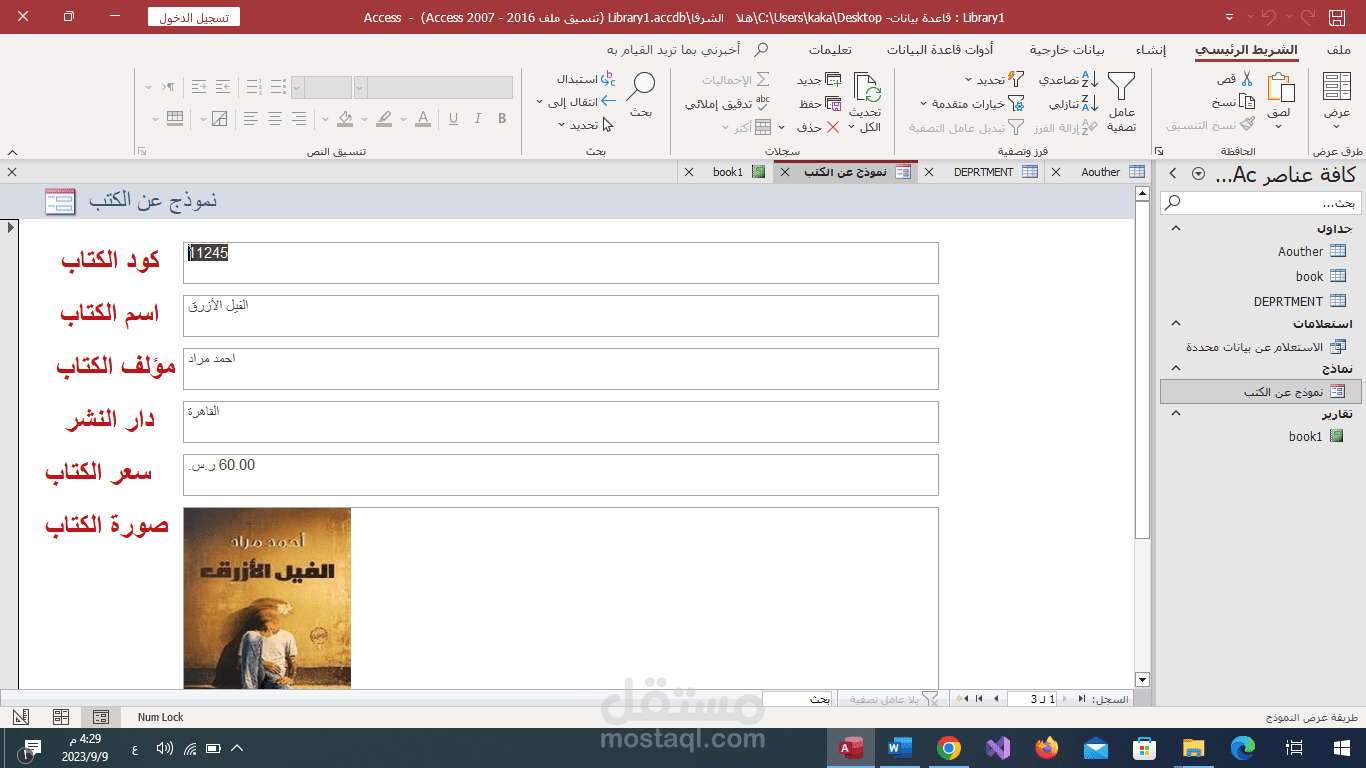Toggle align text left
The width and height of the screenshot is (1366, 768).
click(249, 119)
